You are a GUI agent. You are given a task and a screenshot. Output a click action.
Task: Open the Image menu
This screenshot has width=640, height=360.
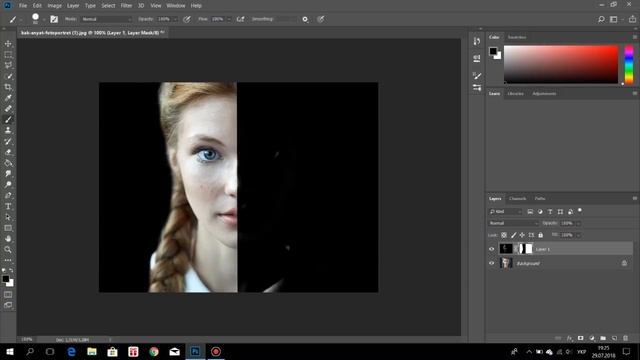(54, 6)
